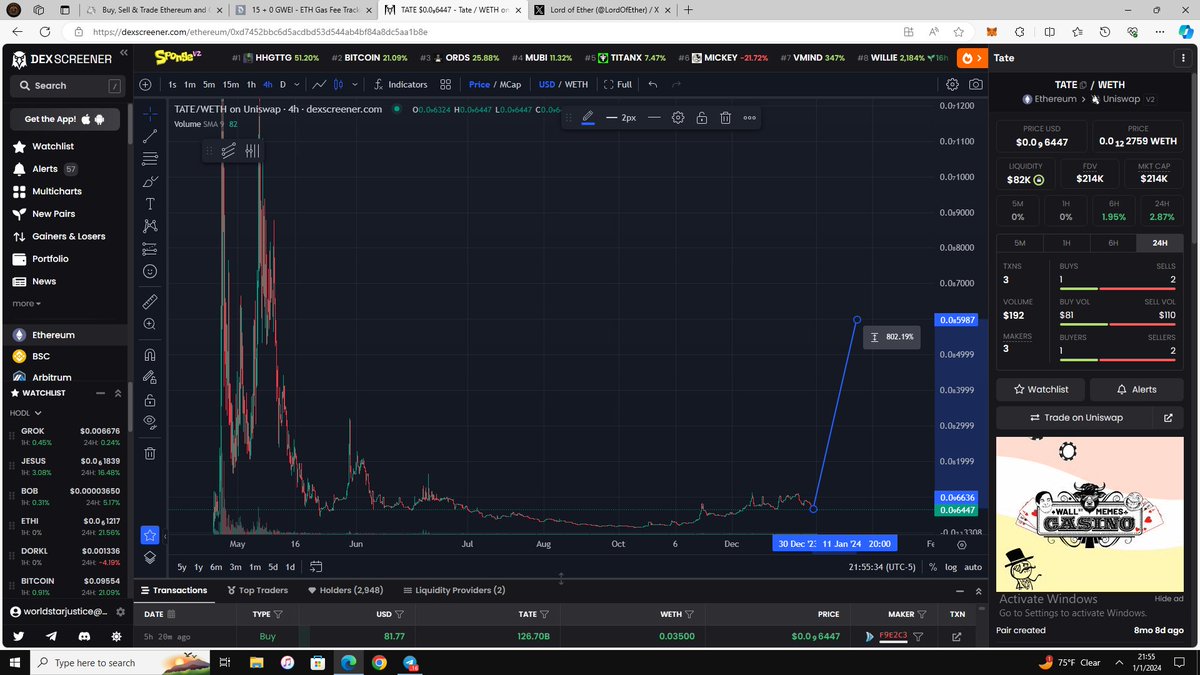
Task: Toggle lock all drawing tools
Action: tap(150, 399)
